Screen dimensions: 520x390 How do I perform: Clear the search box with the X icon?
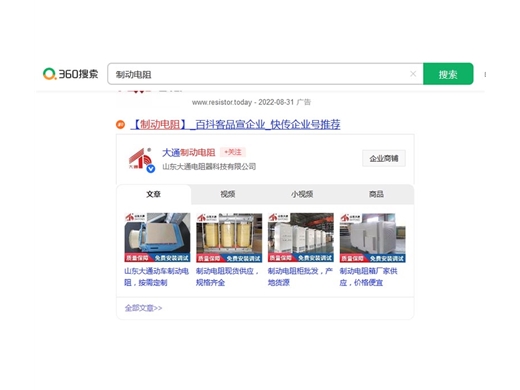point(413,74)
